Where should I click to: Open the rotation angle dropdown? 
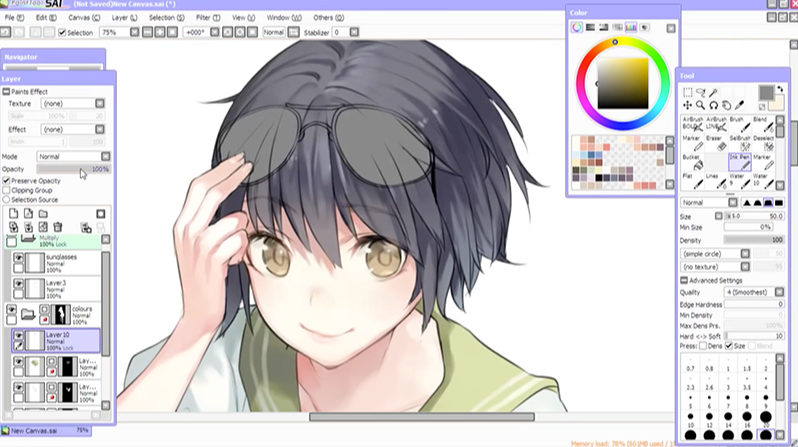(x=215, y=32)
